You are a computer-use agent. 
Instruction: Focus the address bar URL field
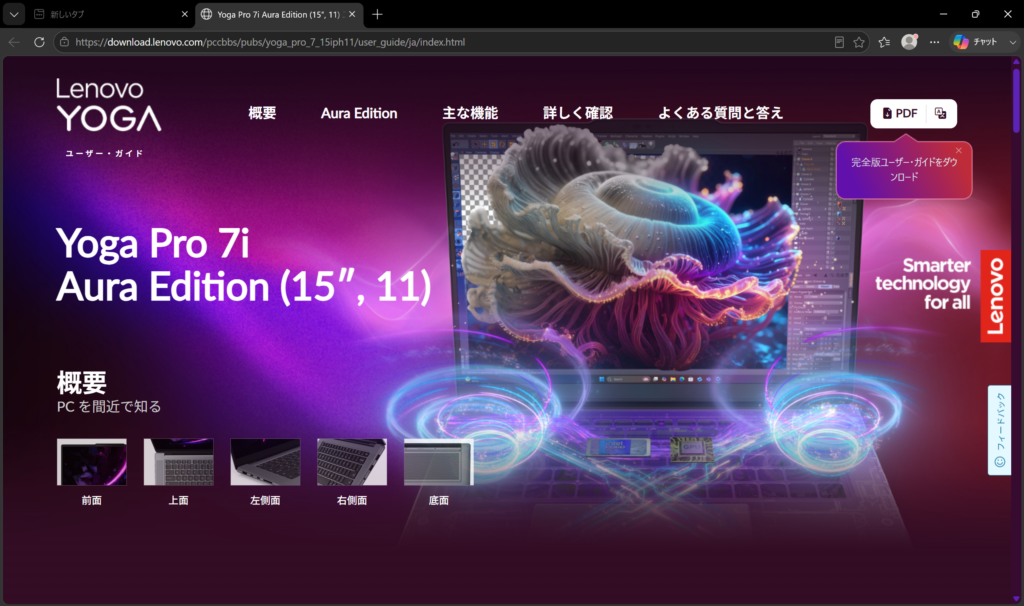pos(451,42)
